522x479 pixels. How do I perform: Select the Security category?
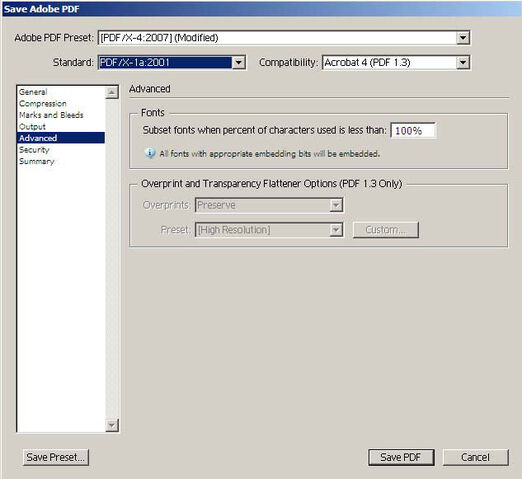(61, 150)
